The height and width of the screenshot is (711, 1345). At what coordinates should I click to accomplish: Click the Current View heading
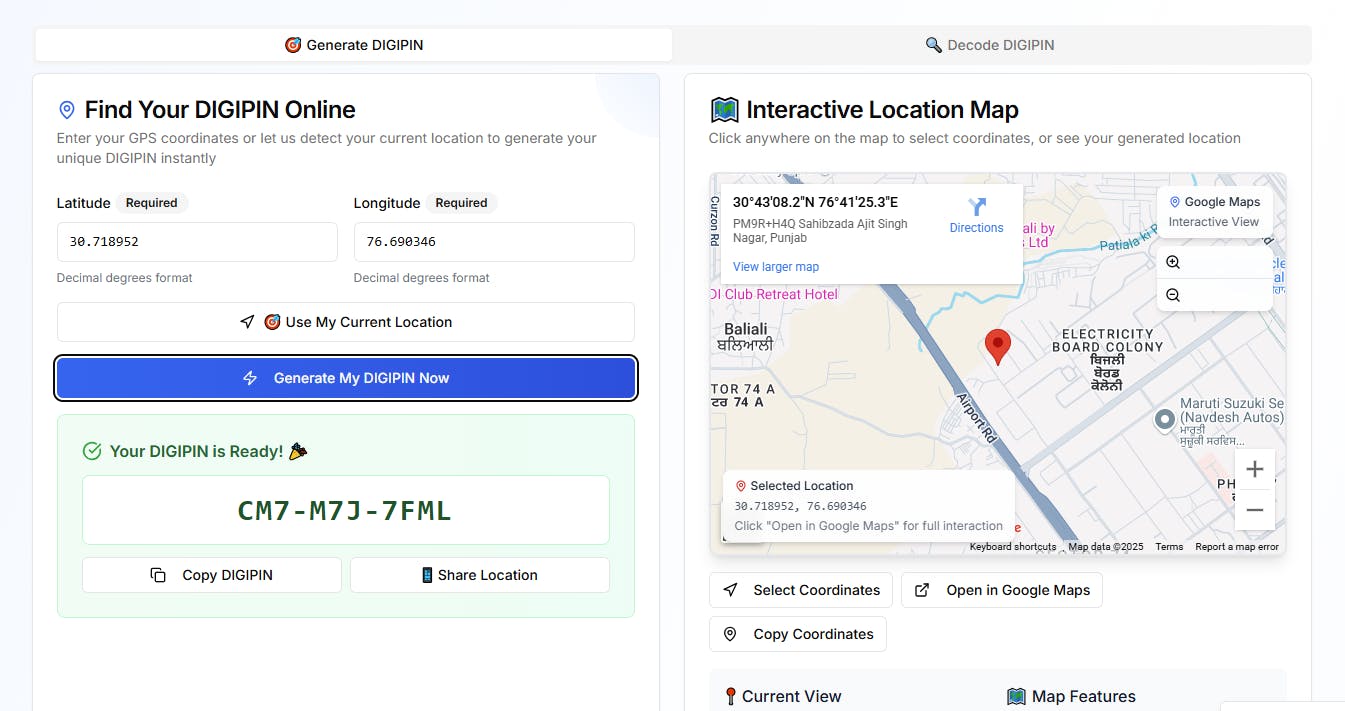[783, 696]
